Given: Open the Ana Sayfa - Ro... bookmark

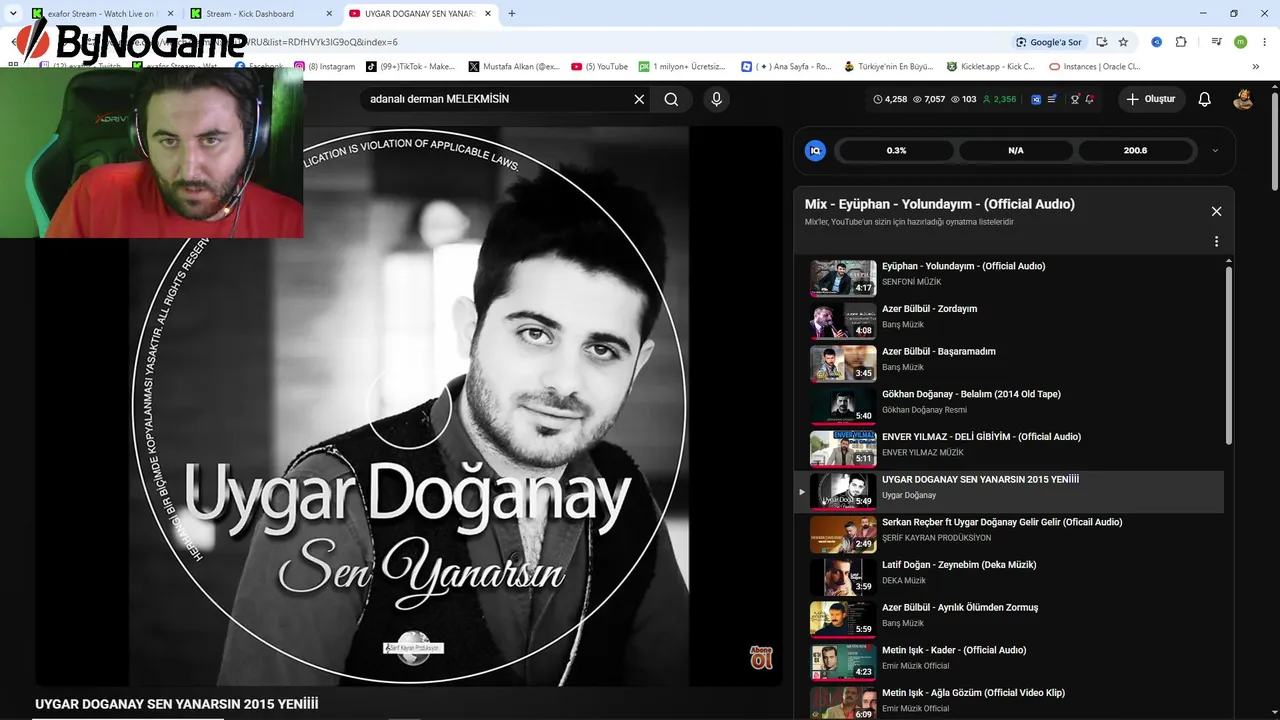Looking at the screenshot, I should point(786,67).
